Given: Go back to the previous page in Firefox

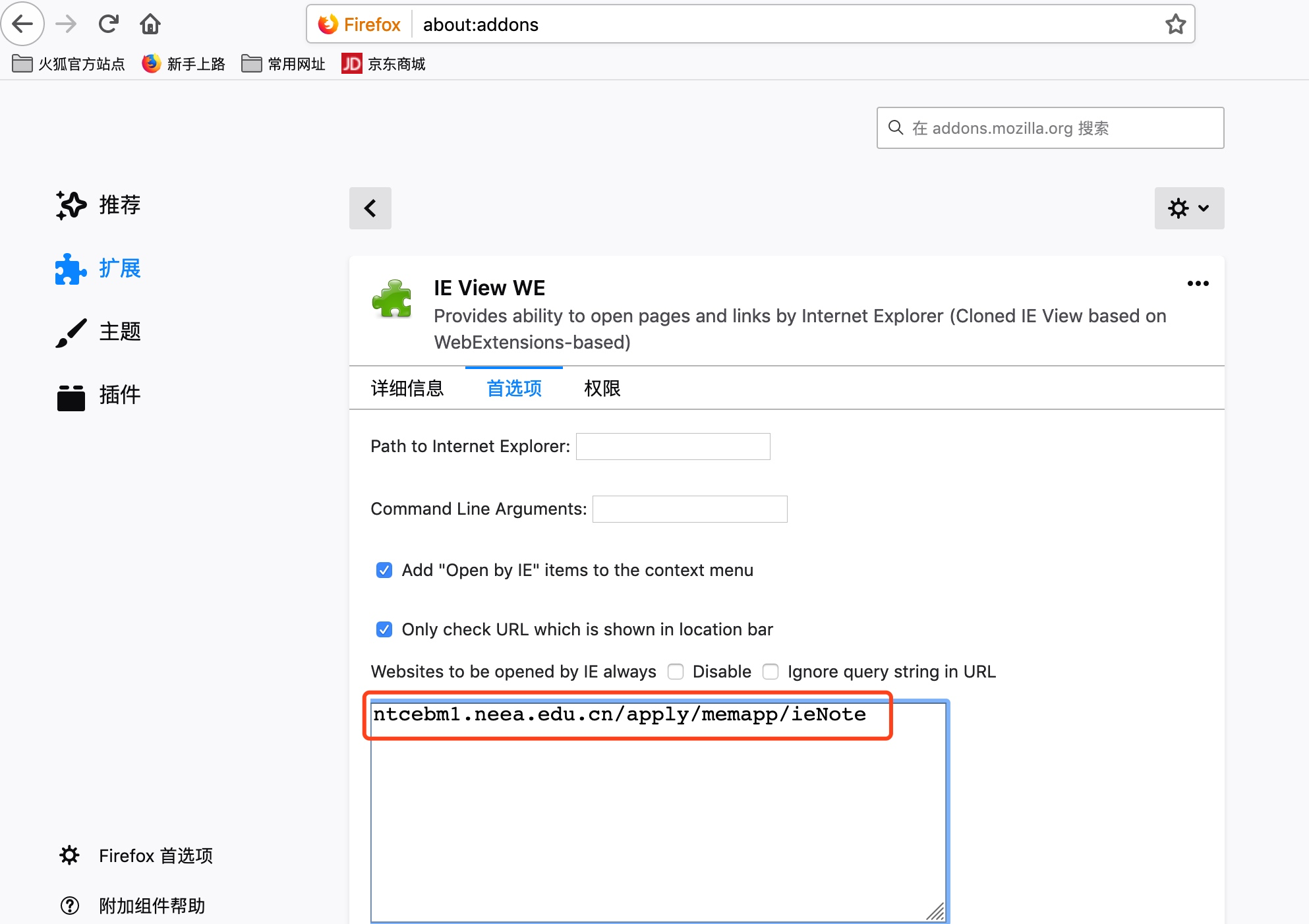Looking at the screenshot, I should [x=22, y=24].
